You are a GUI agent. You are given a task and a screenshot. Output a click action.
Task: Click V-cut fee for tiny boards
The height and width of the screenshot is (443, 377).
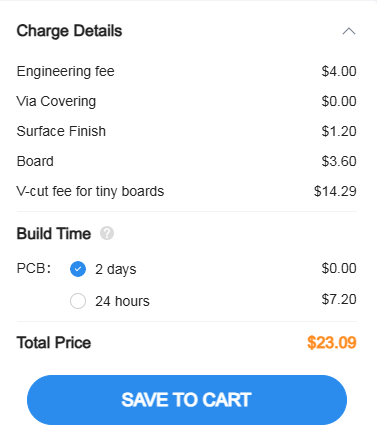[90, 191]
